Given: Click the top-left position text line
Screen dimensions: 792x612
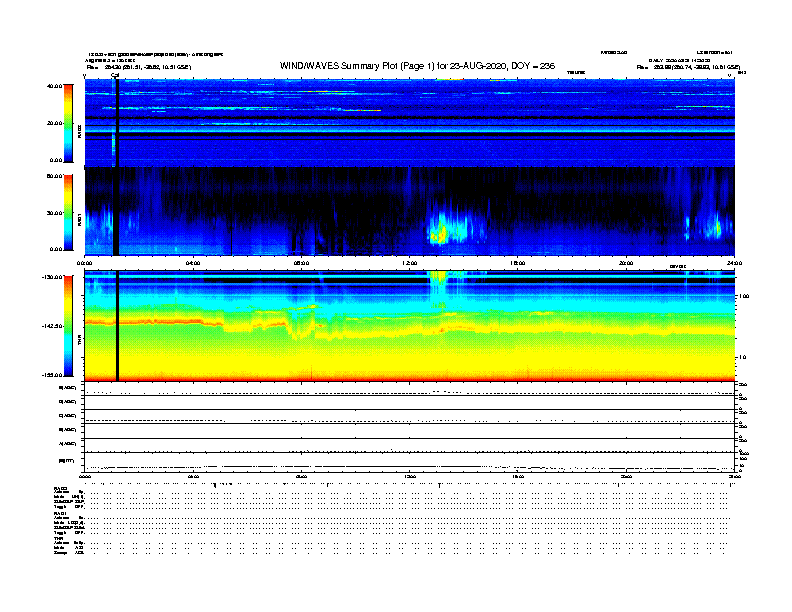Looking at the screenshot, I should pos(139,67).
